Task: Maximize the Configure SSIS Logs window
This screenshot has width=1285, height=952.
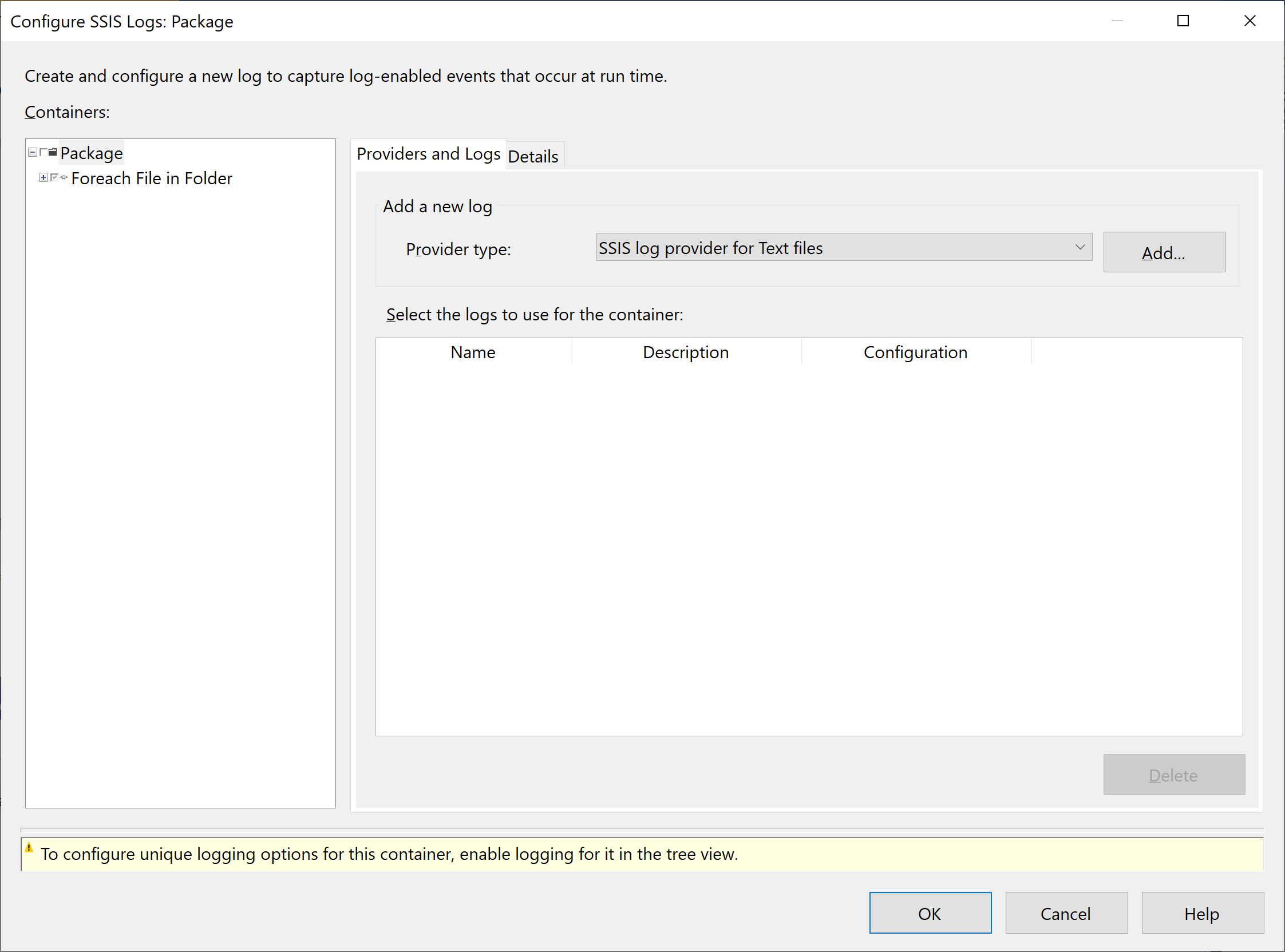Action: coord(1183,21)
